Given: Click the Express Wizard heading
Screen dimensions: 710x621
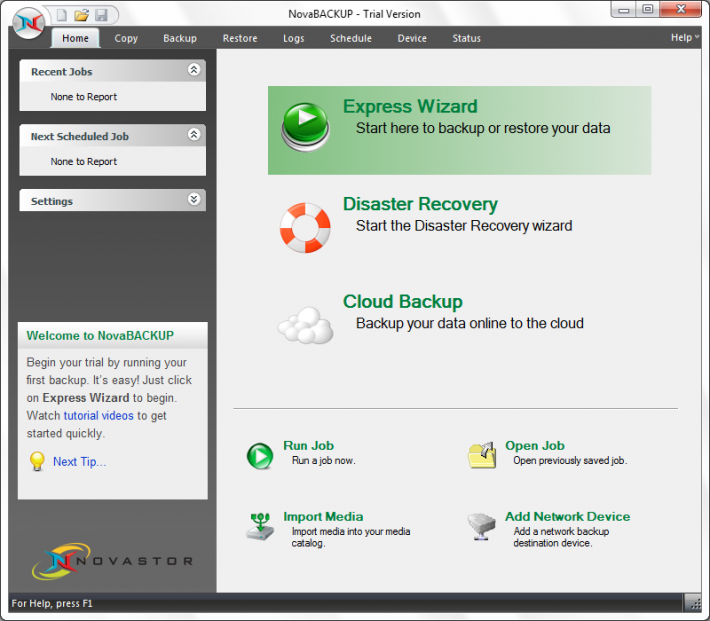Looking at the screenshot, I should [x=410, y=106].
